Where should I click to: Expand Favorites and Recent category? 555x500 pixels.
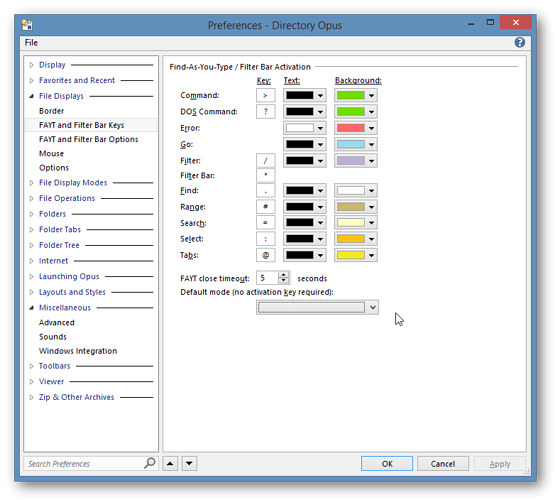tap(32, 80)
